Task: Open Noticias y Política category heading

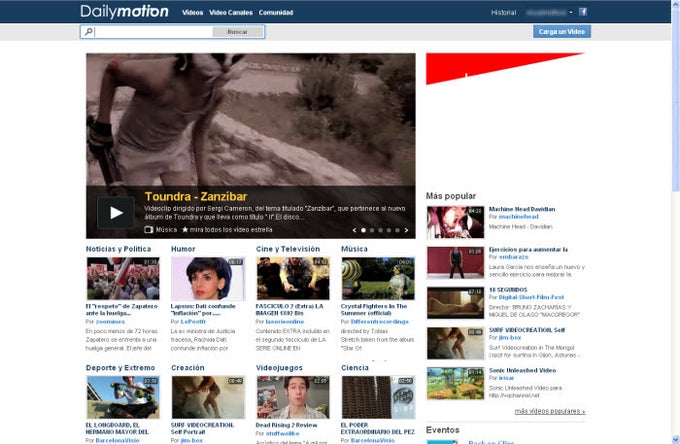Action: pos(118,249)
